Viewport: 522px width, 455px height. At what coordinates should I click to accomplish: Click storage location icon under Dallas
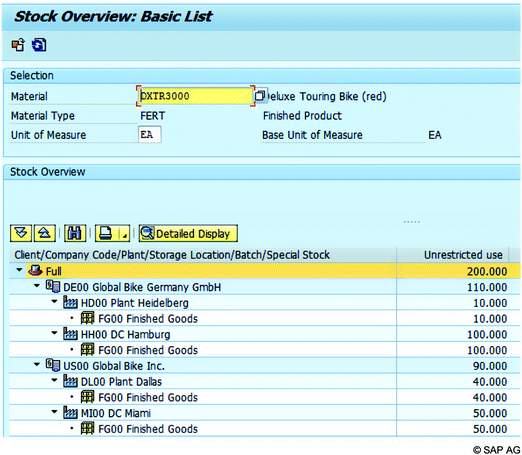click(88, 397)
